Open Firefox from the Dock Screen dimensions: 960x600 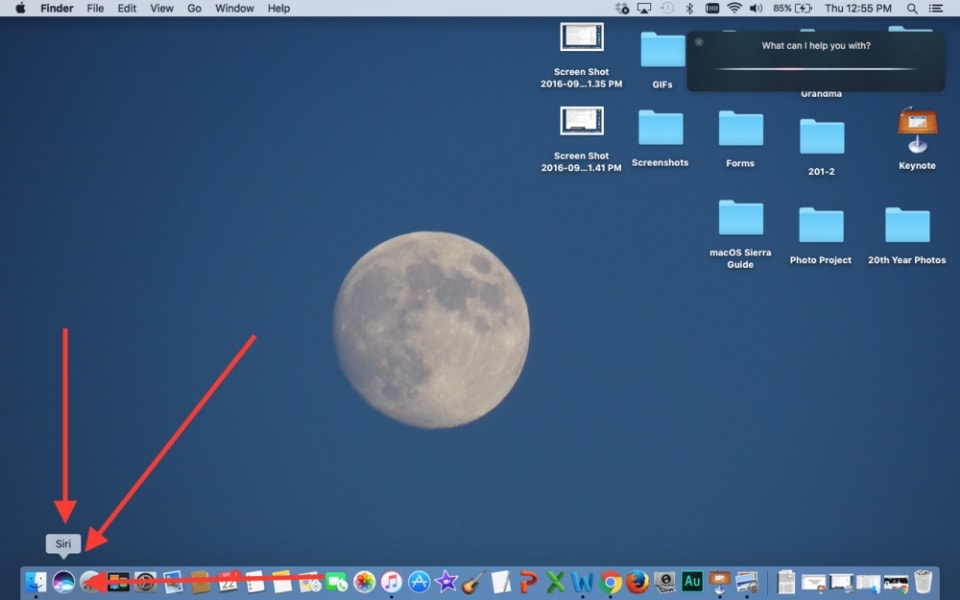[638, 582]
